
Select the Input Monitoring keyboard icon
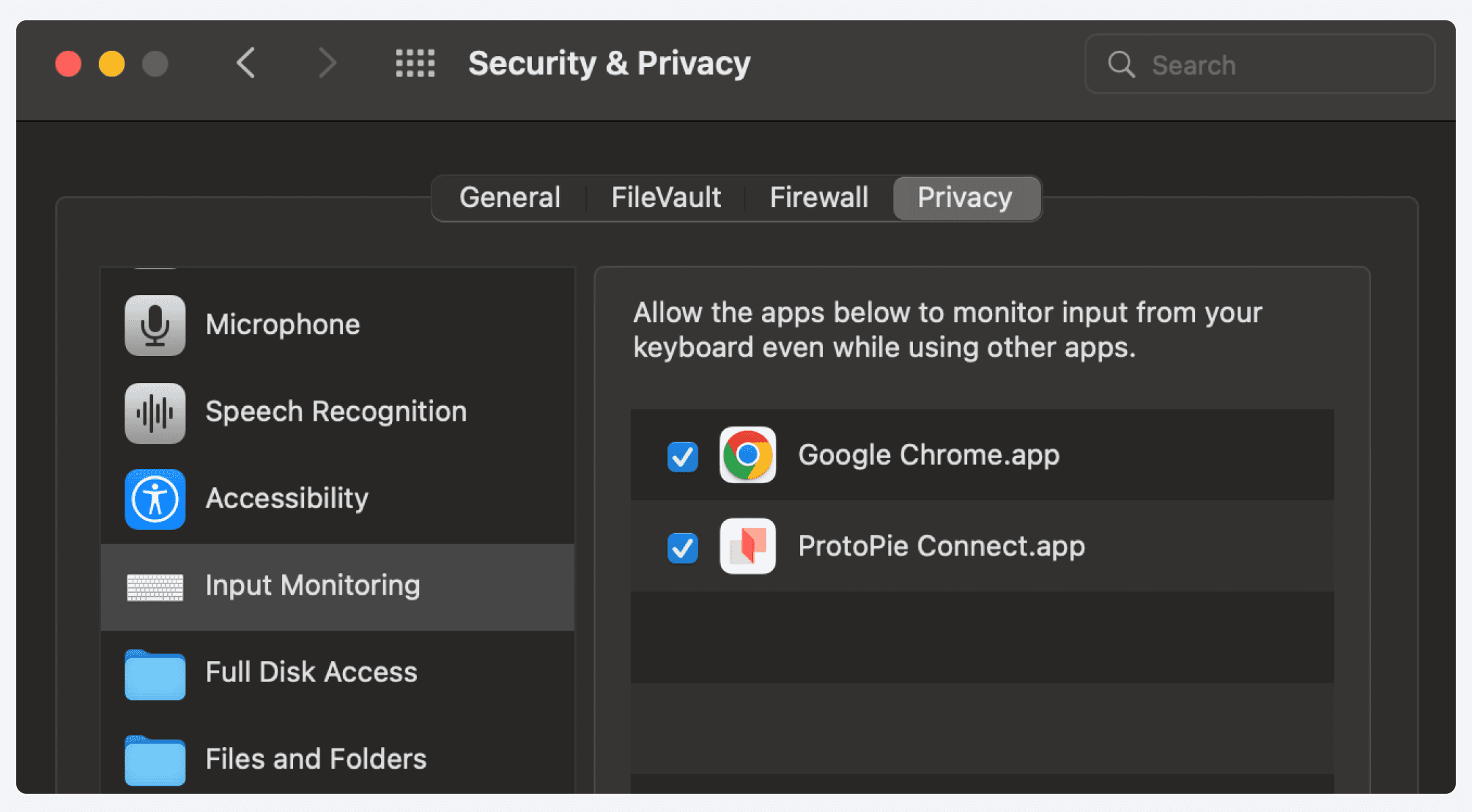tap(154, 587)
